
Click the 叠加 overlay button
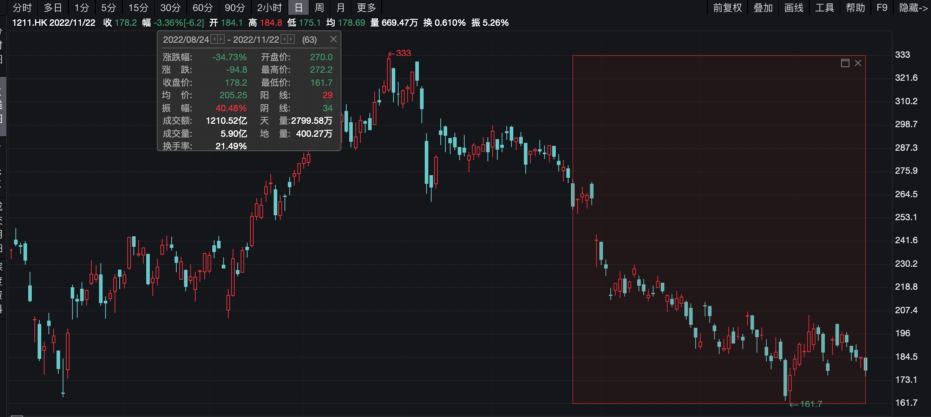click(x=763, y=7)
